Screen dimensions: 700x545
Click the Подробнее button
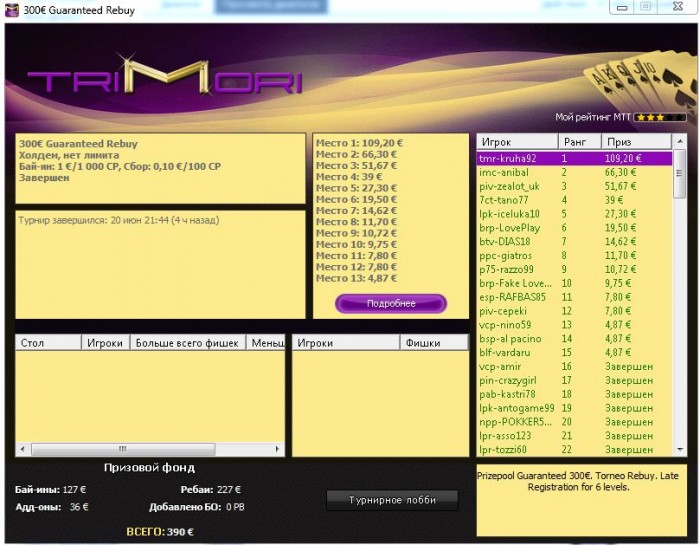point(391,304)
